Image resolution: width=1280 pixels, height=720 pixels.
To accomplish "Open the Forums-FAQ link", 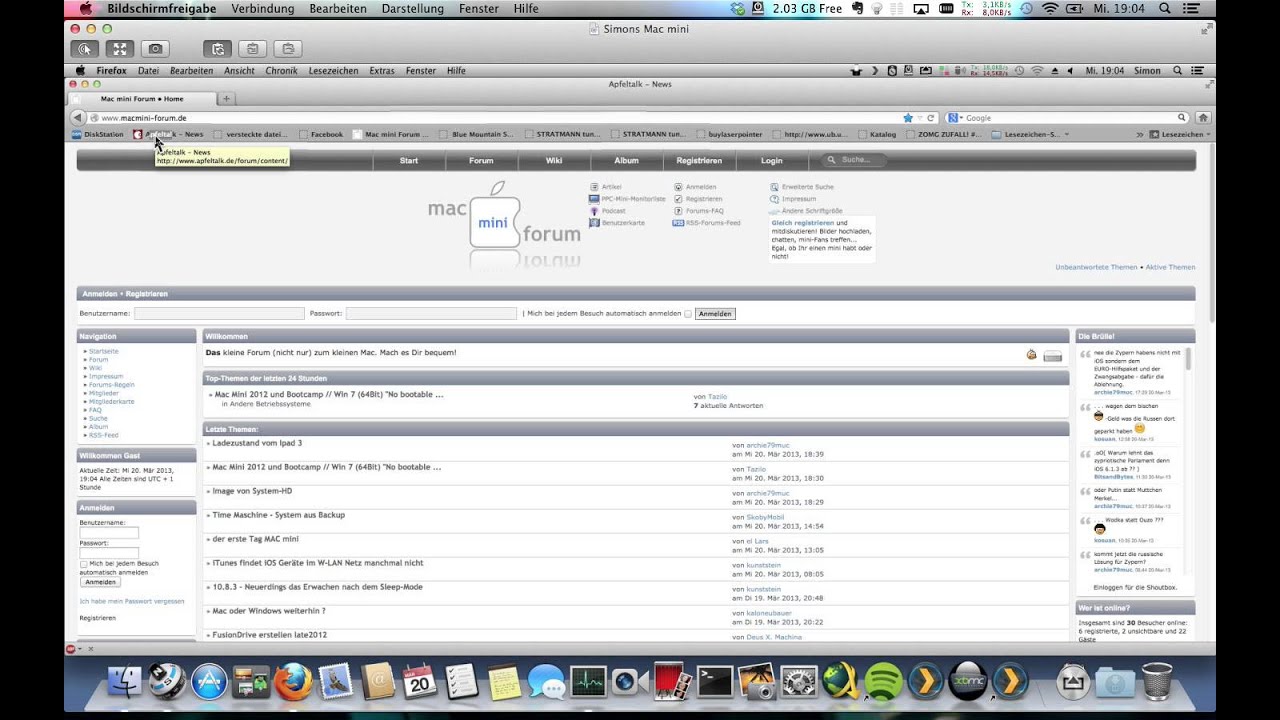I will (x=698, y=211).
